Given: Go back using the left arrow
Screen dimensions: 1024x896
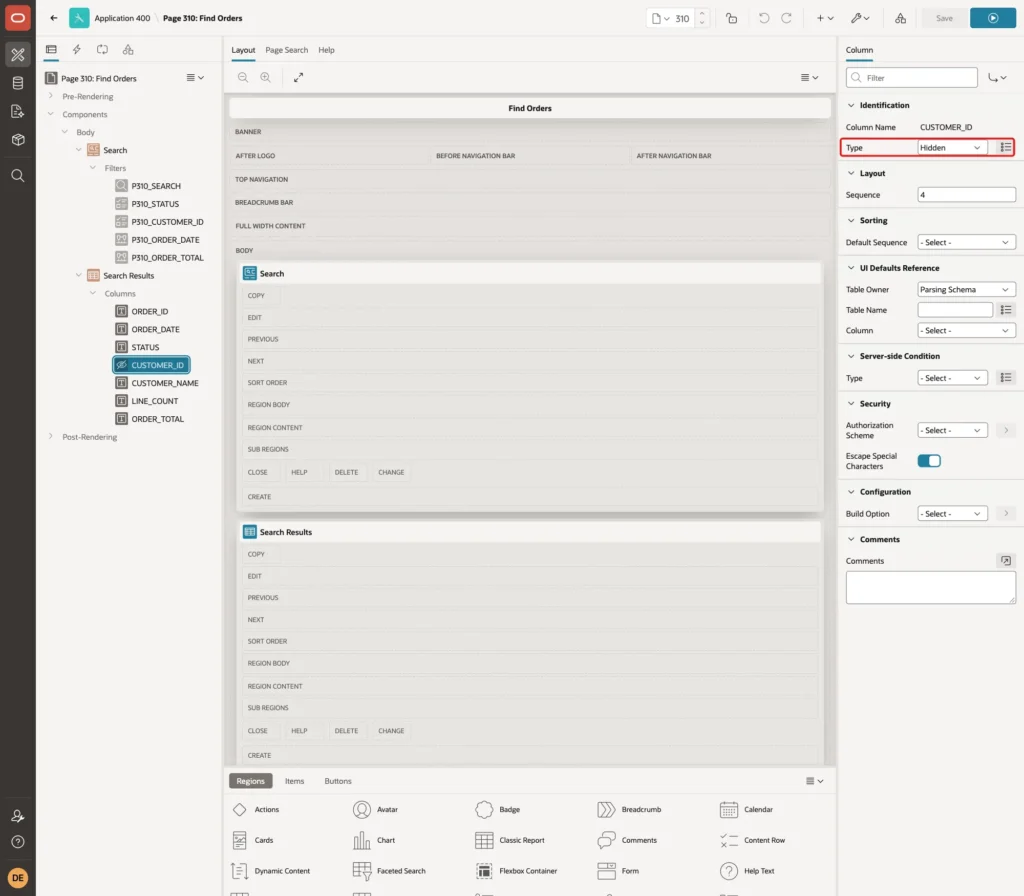Looking at the screenshot, I should (x=54, y=18).
